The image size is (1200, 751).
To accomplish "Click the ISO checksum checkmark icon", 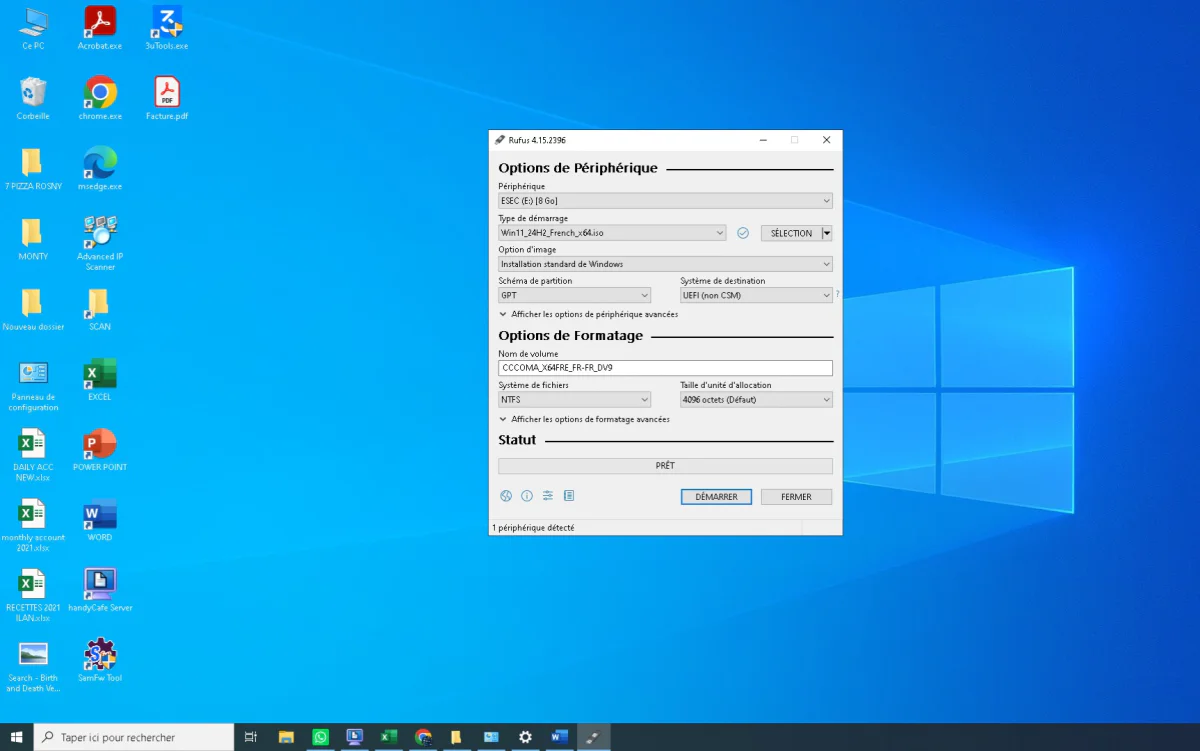I will click(x=743, y=233).
